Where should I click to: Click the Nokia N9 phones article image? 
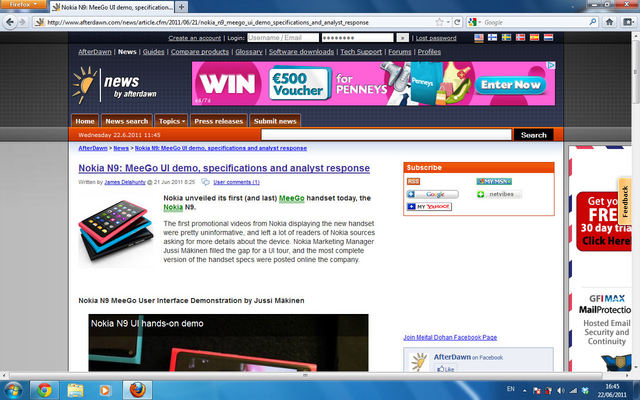pyautogui.click(x=116, y=230)
